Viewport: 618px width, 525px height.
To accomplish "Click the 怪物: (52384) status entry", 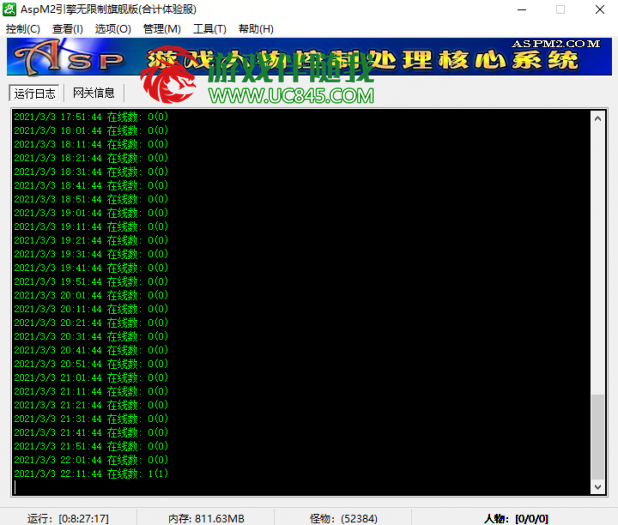I will (x=343, y=518).
